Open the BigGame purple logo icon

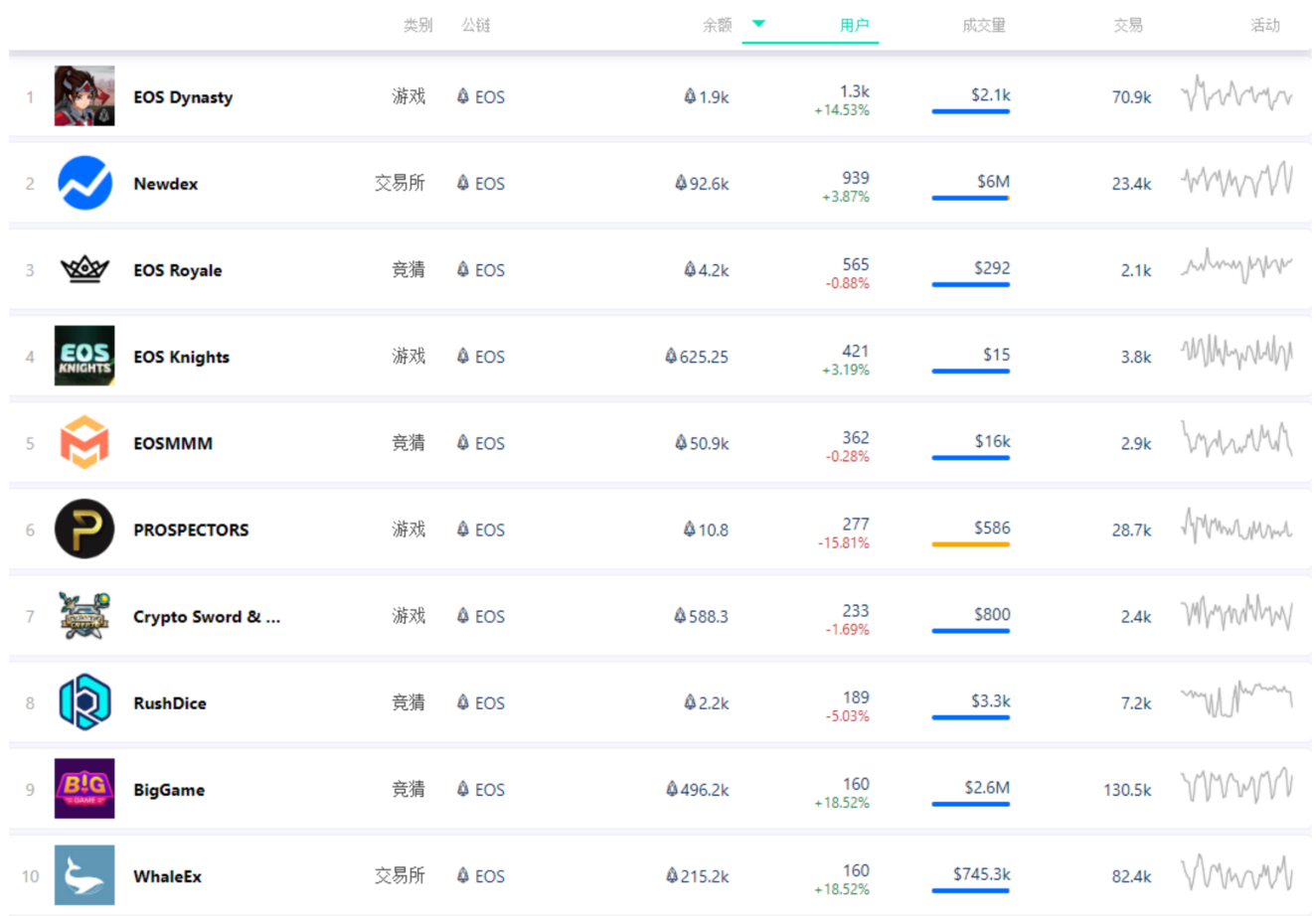tap(84, 789)
